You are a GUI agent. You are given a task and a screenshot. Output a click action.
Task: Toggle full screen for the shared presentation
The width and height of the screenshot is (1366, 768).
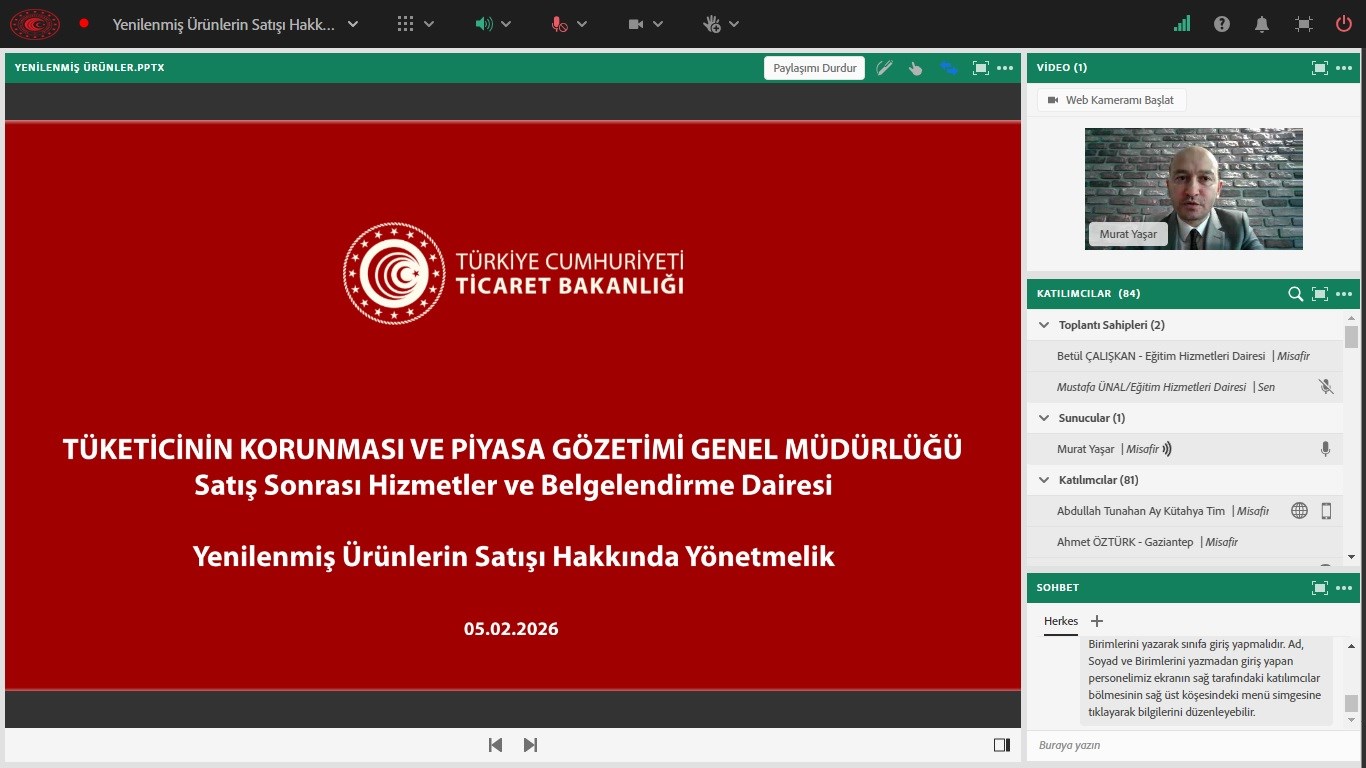pos(980,68)
